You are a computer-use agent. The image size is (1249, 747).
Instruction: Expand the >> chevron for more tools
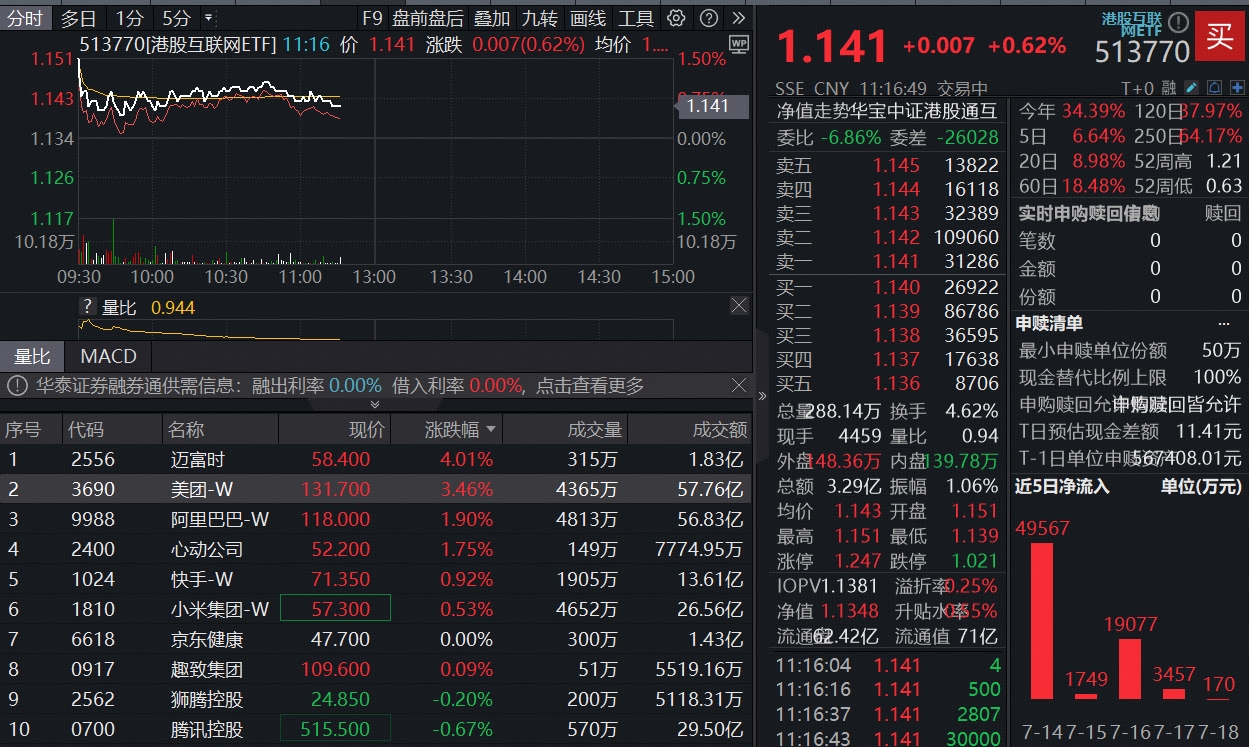pos(739,17)
